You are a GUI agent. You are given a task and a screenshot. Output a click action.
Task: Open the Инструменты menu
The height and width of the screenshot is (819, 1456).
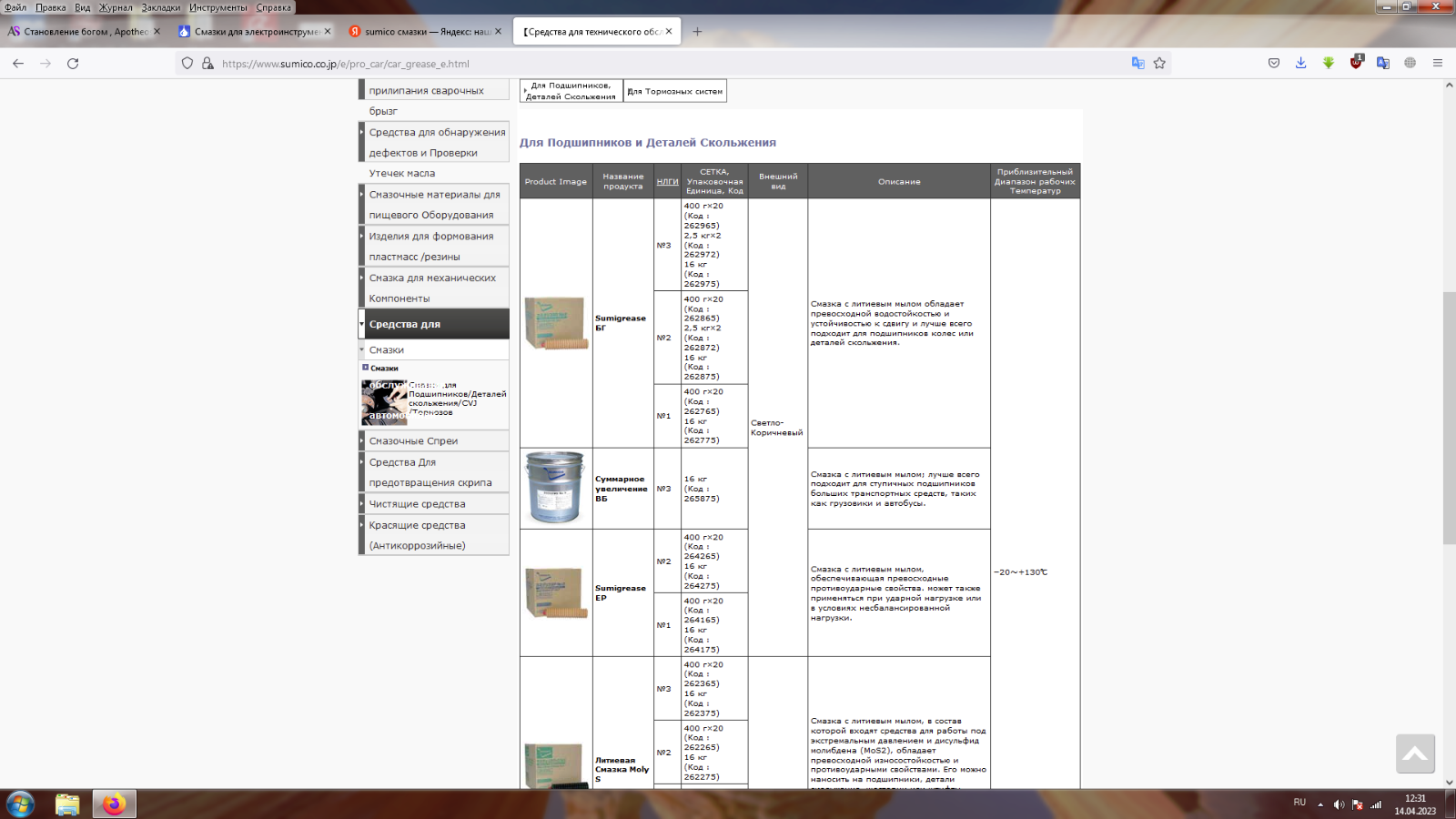tap(218, 7)
